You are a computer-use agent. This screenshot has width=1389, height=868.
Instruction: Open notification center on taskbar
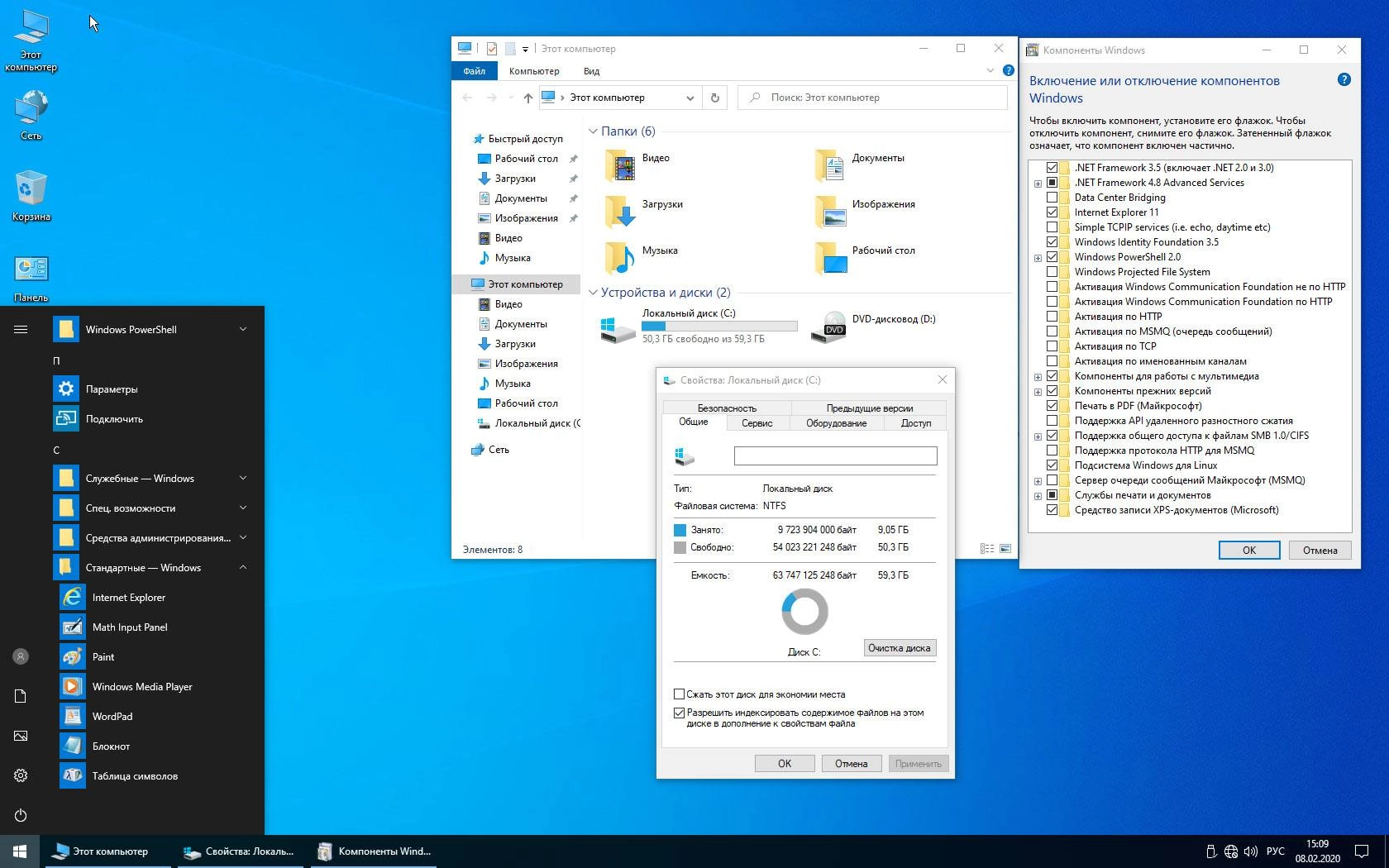click(x=1361, y=851)
